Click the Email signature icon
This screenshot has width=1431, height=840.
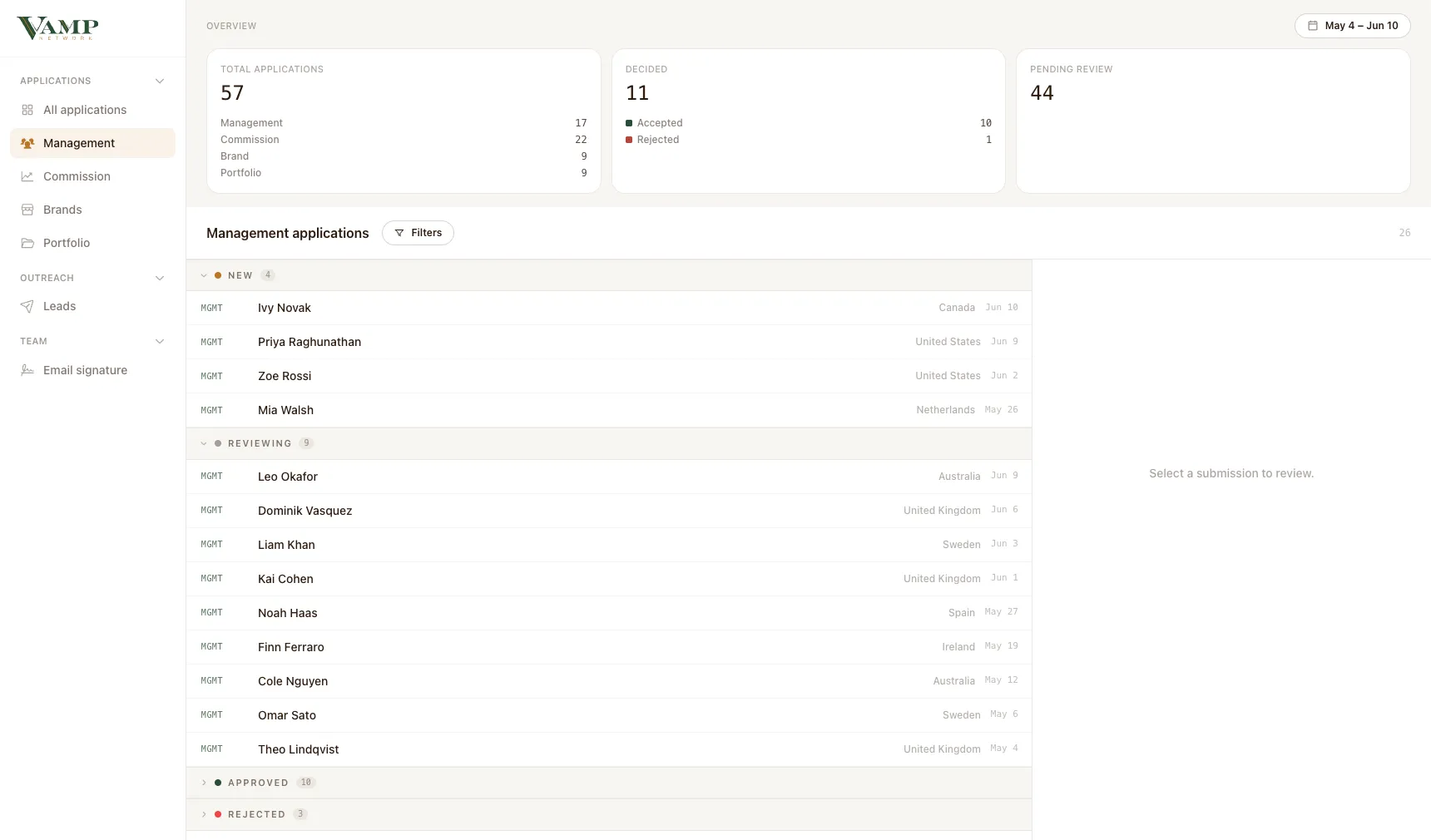click(27, 370)
